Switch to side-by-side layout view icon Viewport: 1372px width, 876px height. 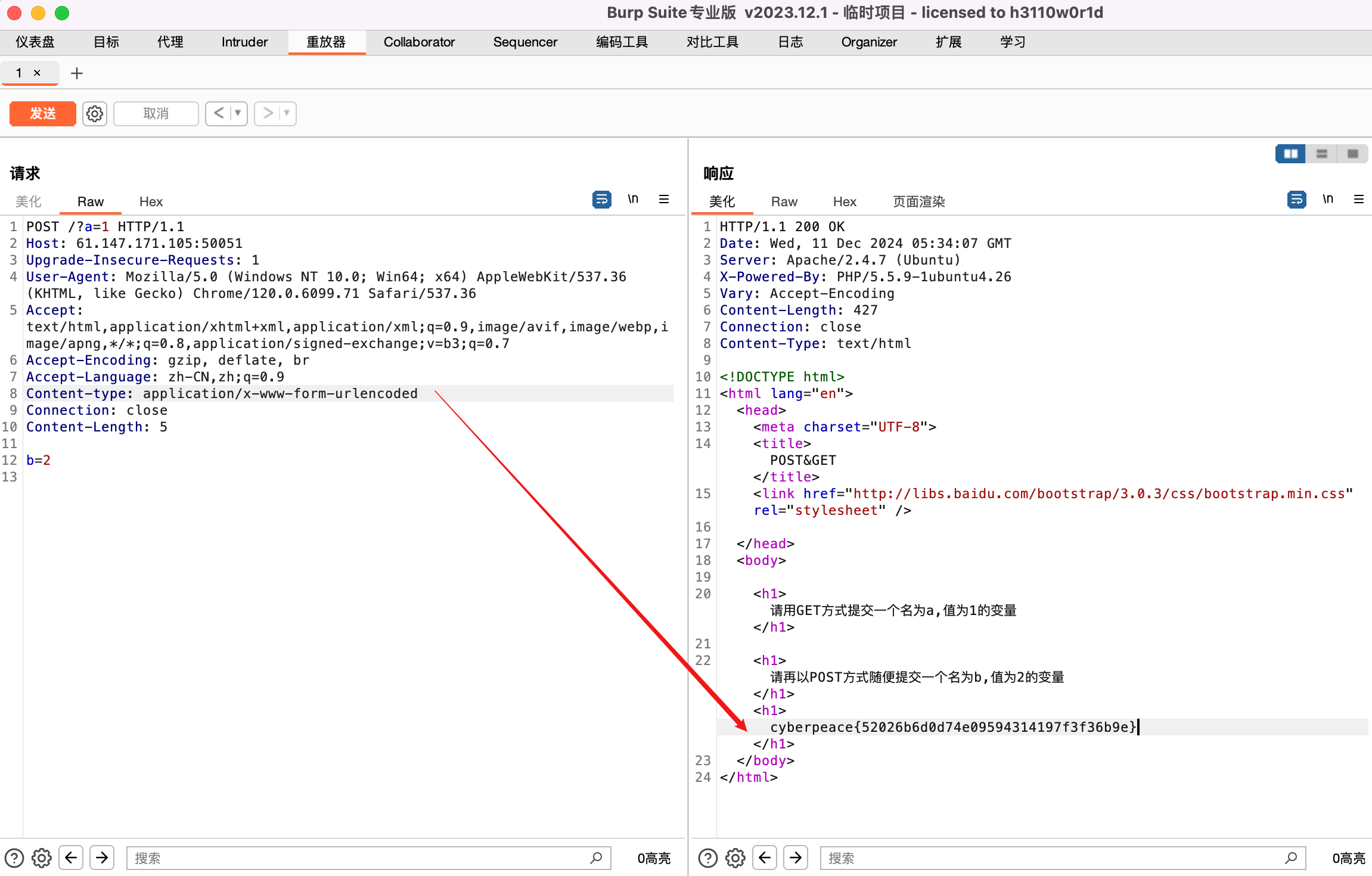pyautogui.click(x=1289, y=153)
